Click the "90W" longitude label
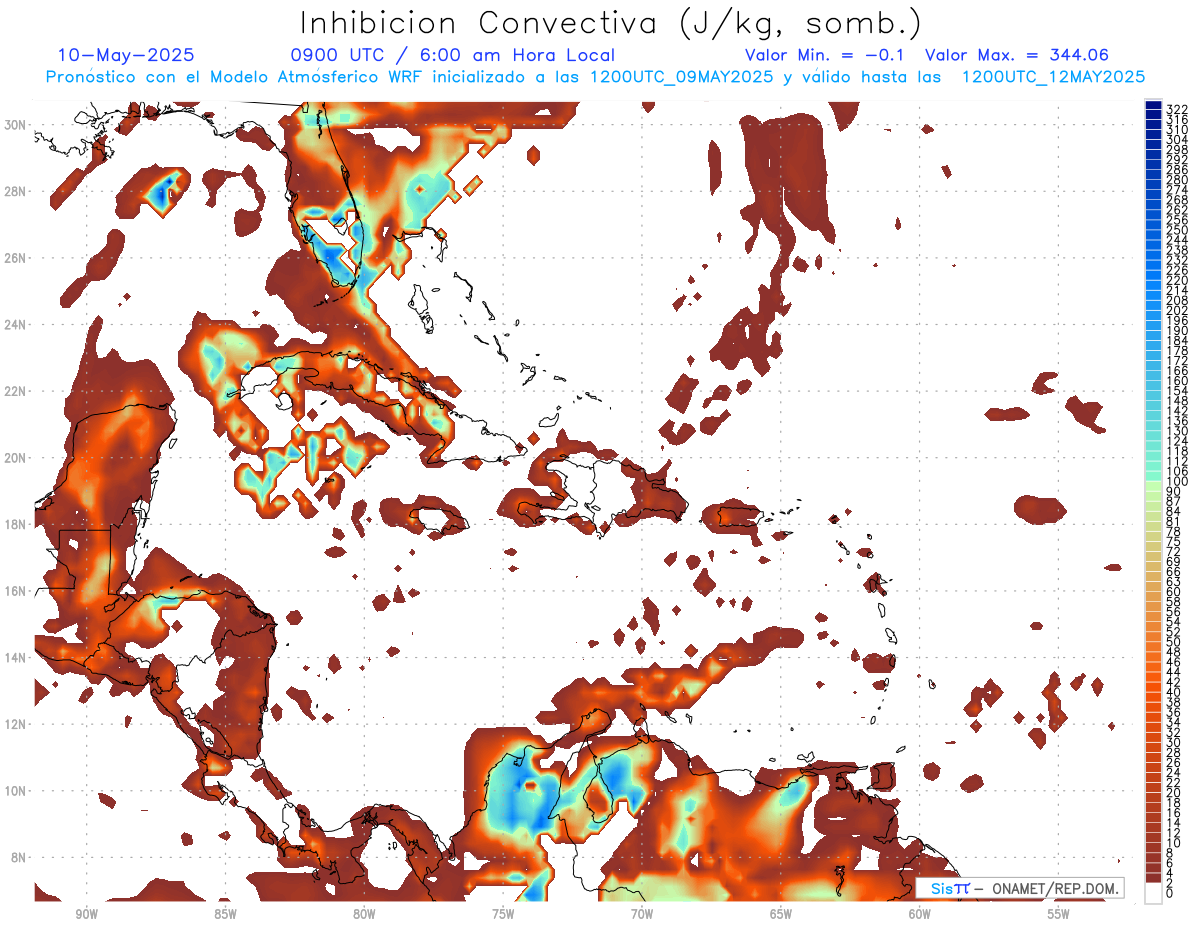Screen dimensions: 1200x927 coord(86,913)
